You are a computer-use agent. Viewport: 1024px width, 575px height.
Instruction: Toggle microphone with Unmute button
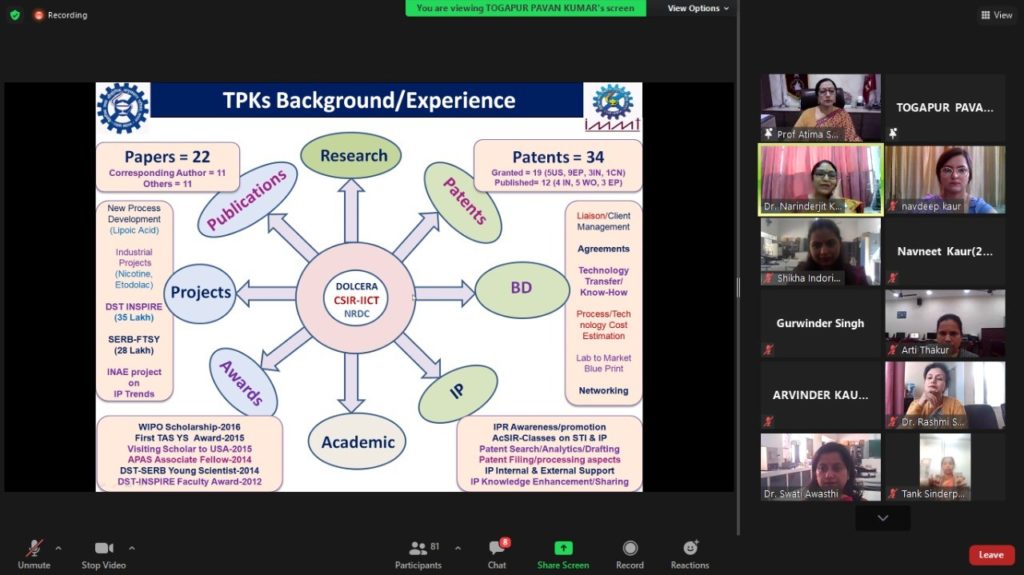point(34,554)
